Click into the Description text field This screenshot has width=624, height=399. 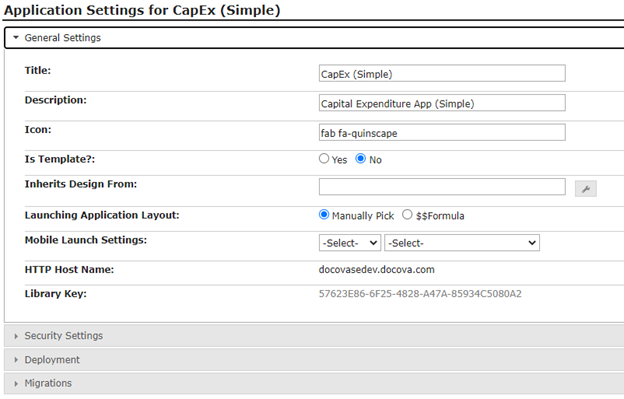coord(442,103)
